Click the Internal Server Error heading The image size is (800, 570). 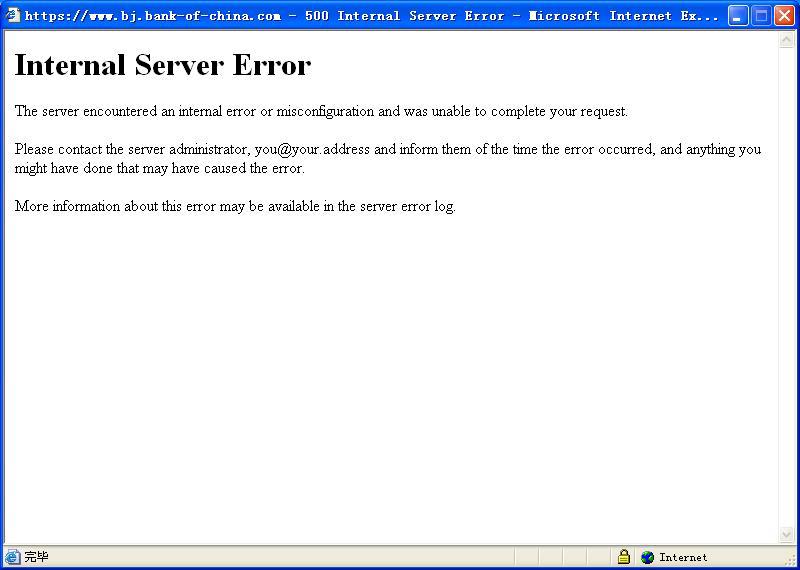coord(163,65)
